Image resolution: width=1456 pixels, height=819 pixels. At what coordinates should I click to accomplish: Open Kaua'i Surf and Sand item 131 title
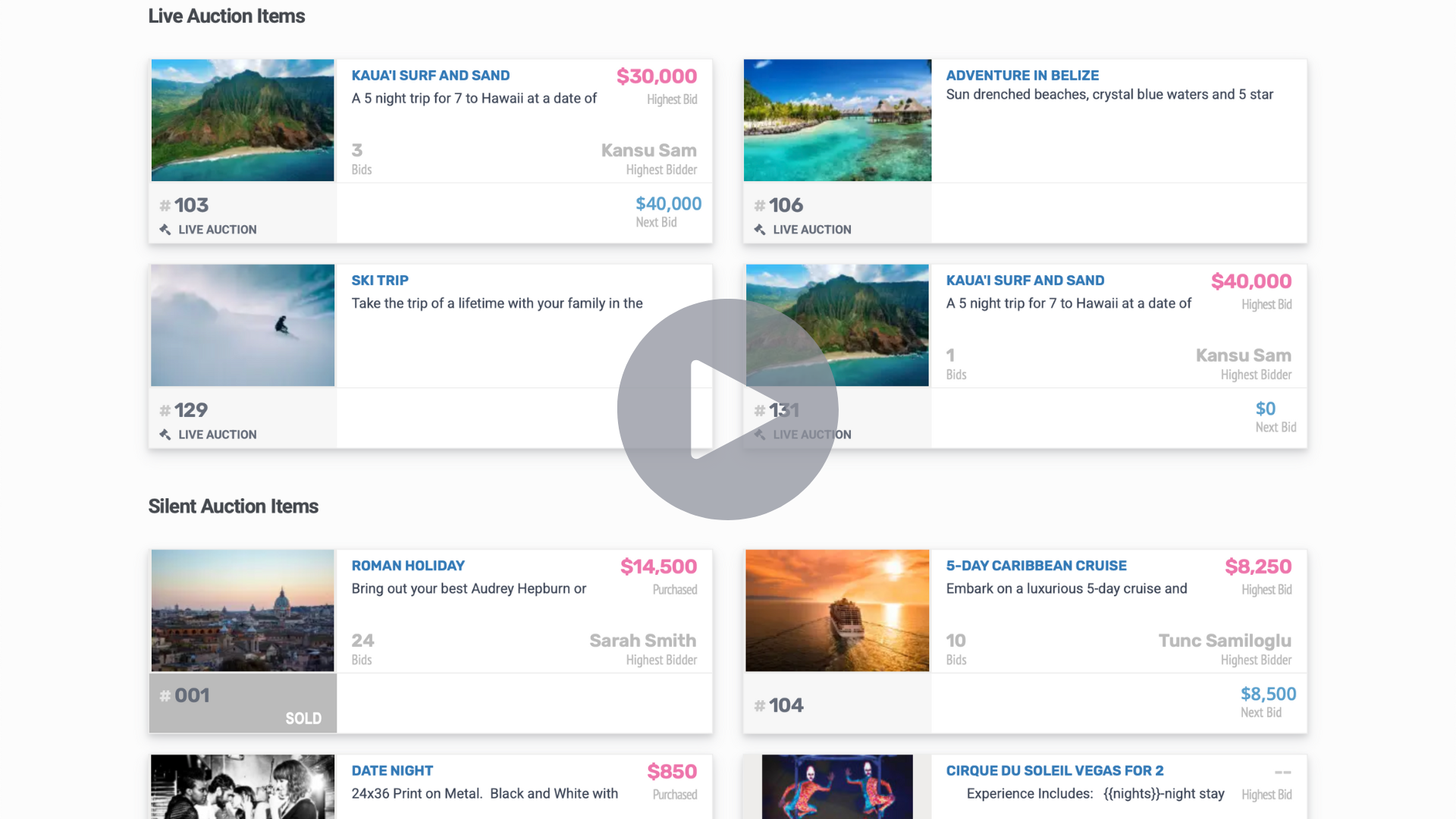1025,280
